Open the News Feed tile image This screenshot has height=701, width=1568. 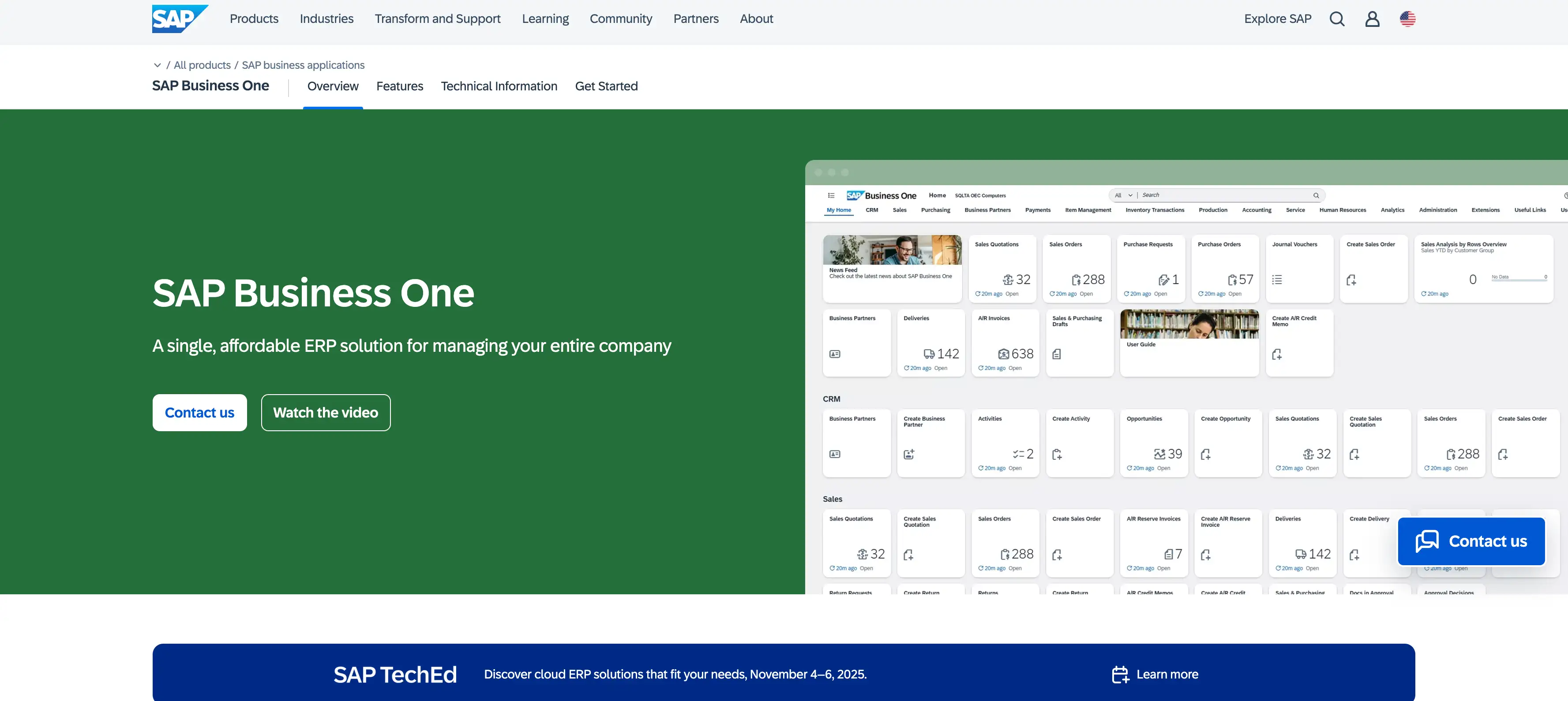(x=892, y=250)
